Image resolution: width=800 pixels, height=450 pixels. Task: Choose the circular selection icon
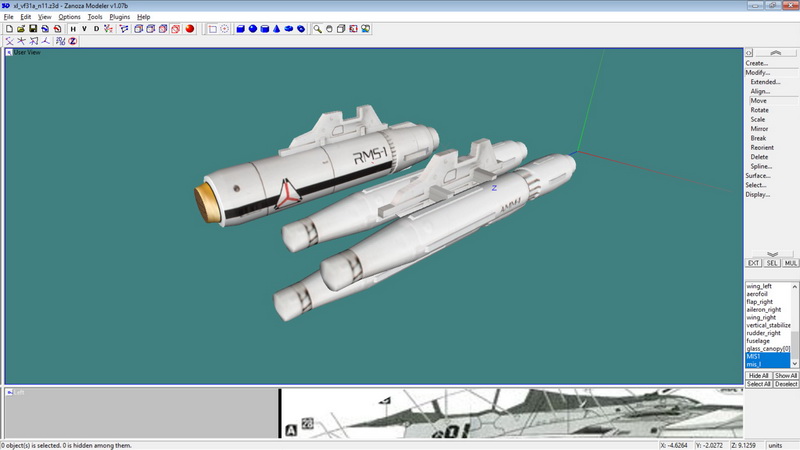pyautogui.click(x=224, y=29)
